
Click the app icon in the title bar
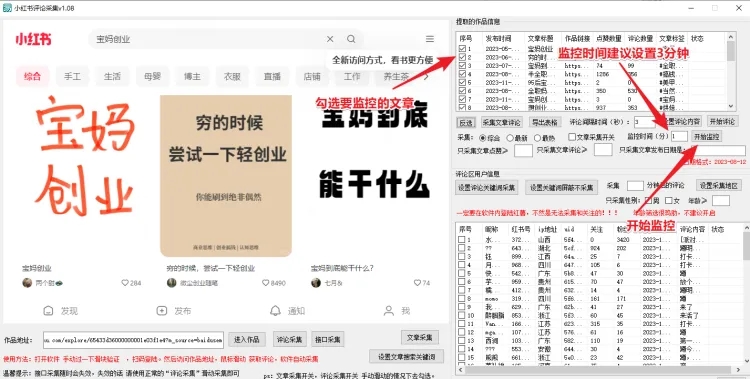coord(7,8)
